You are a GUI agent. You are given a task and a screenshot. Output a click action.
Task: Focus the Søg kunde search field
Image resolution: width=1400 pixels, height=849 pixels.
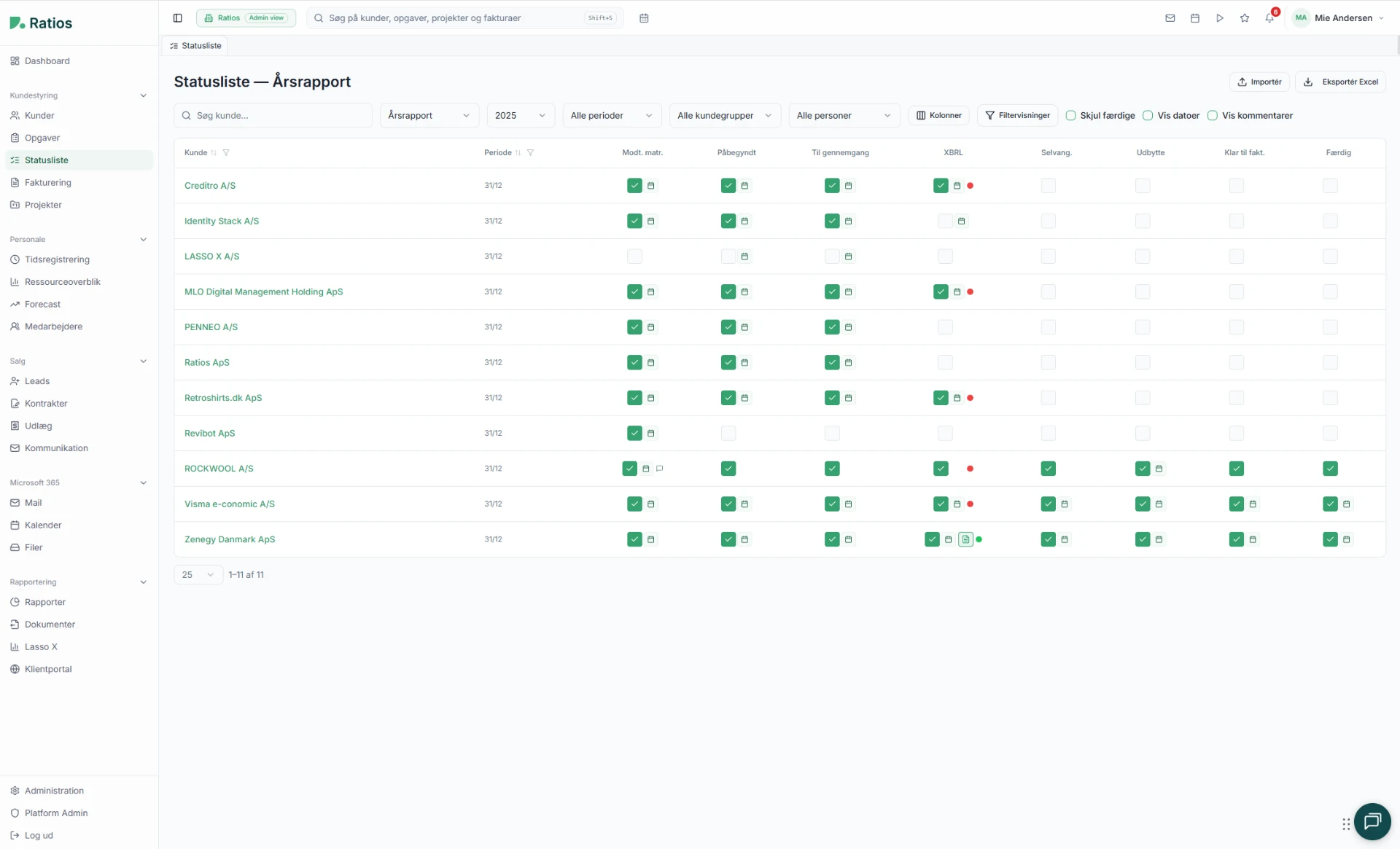tap(273, 116)
